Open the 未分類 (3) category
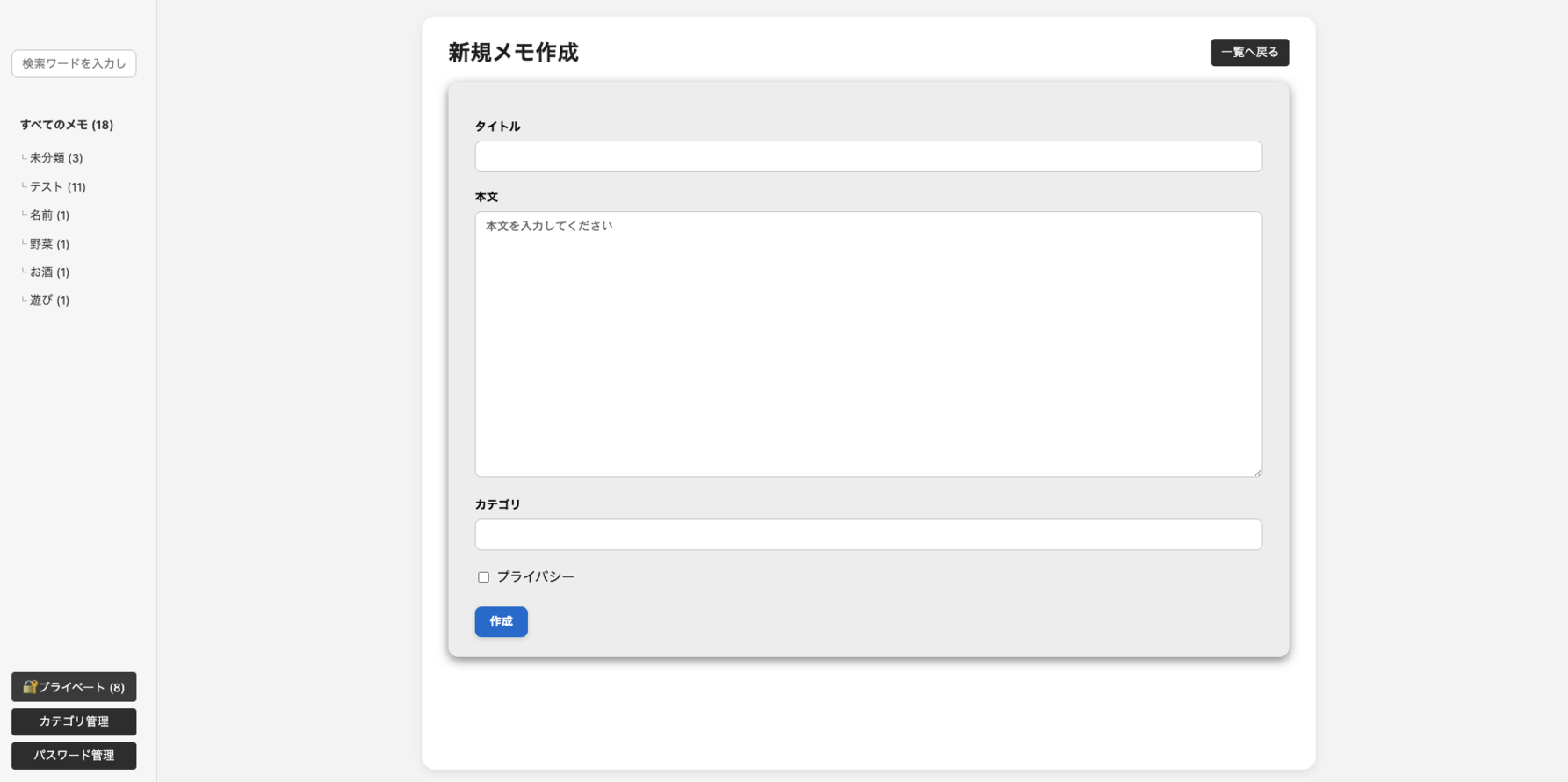 point(56,158)
